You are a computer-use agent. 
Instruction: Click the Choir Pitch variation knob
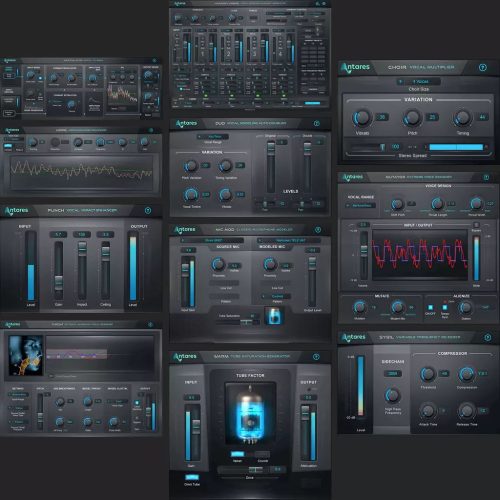click(412, 117)
